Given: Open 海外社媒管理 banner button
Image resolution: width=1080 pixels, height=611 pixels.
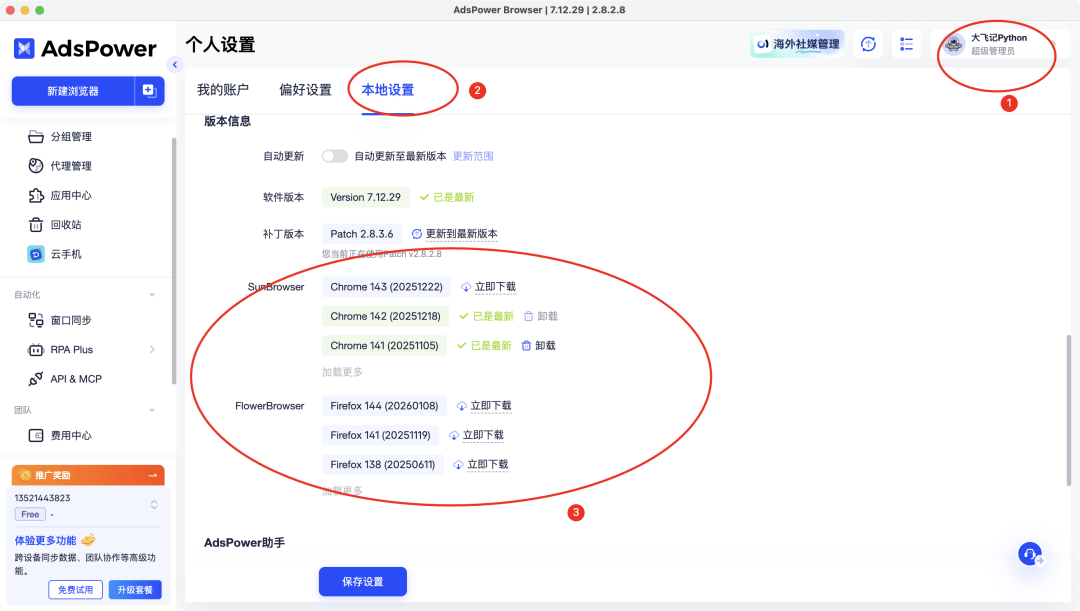Looking at the screenshot, I should (797, 44).
